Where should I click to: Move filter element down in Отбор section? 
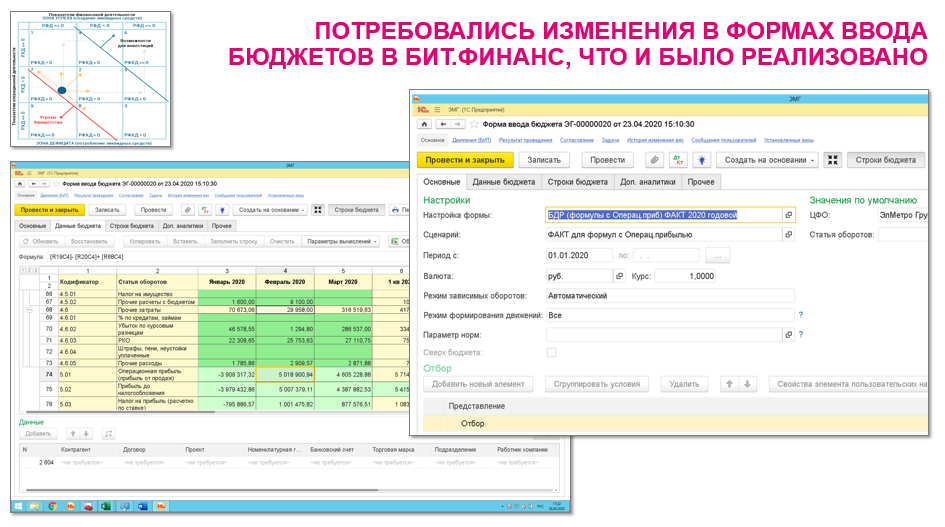747,384
